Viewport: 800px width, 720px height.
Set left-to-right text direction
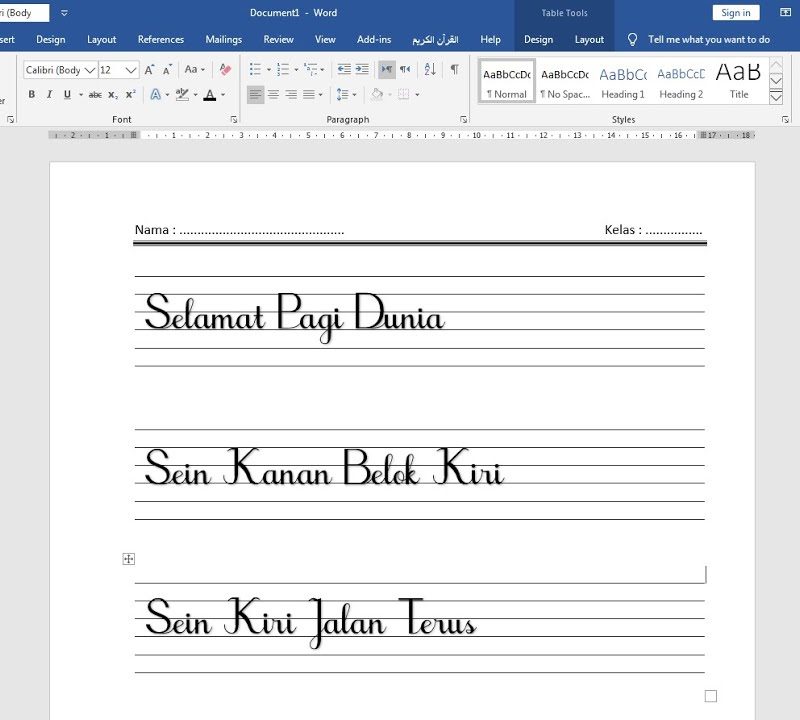tap(387, 69)
